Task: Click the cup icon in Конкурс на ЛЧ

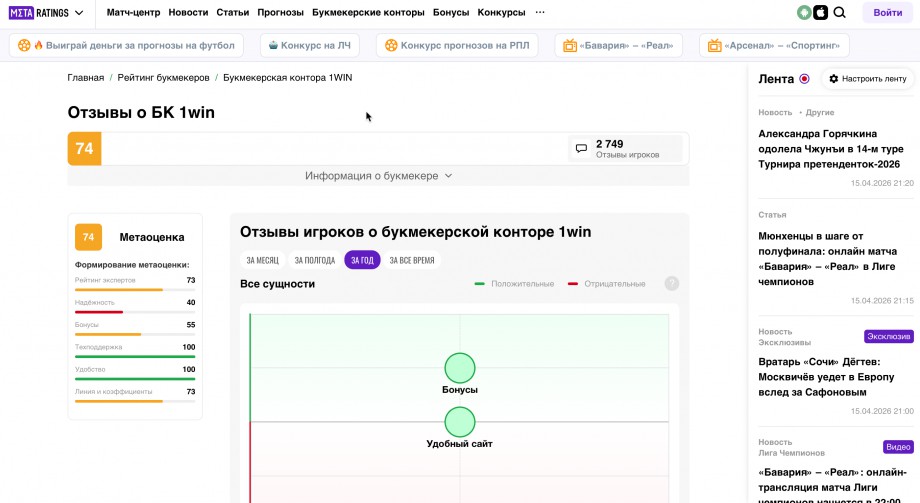Action: [x=273, y=45]
